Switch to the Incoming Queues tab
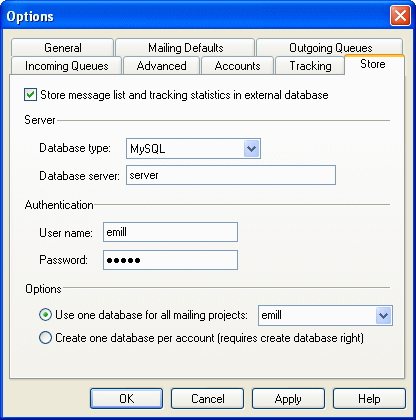This screenshot has height=420, width=416. point(66,66)
